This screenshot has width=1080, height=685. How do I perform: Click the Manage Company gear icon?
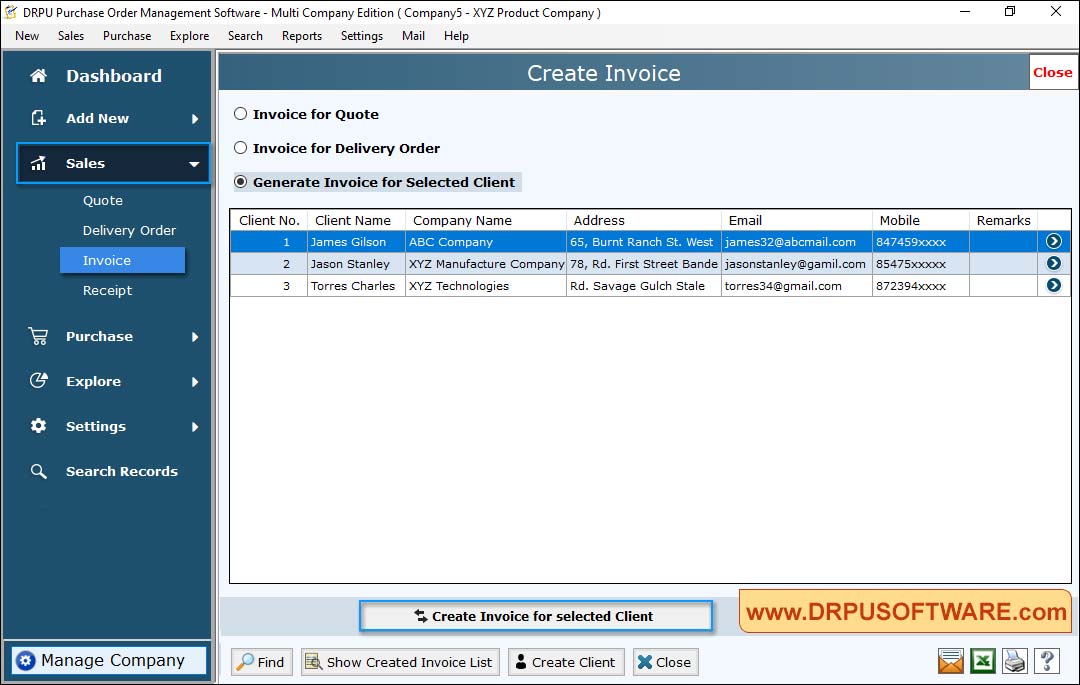coord(25,661)
